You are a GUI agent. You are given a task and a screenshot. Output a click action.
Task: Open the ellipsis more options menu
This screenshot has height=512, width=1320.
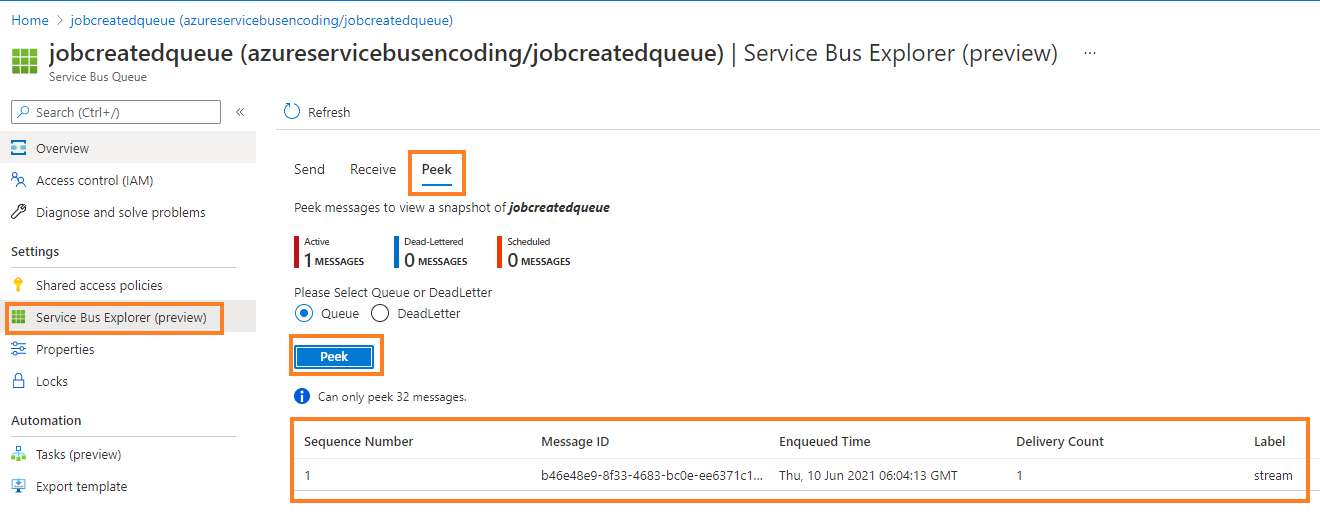coord(1090,53)
